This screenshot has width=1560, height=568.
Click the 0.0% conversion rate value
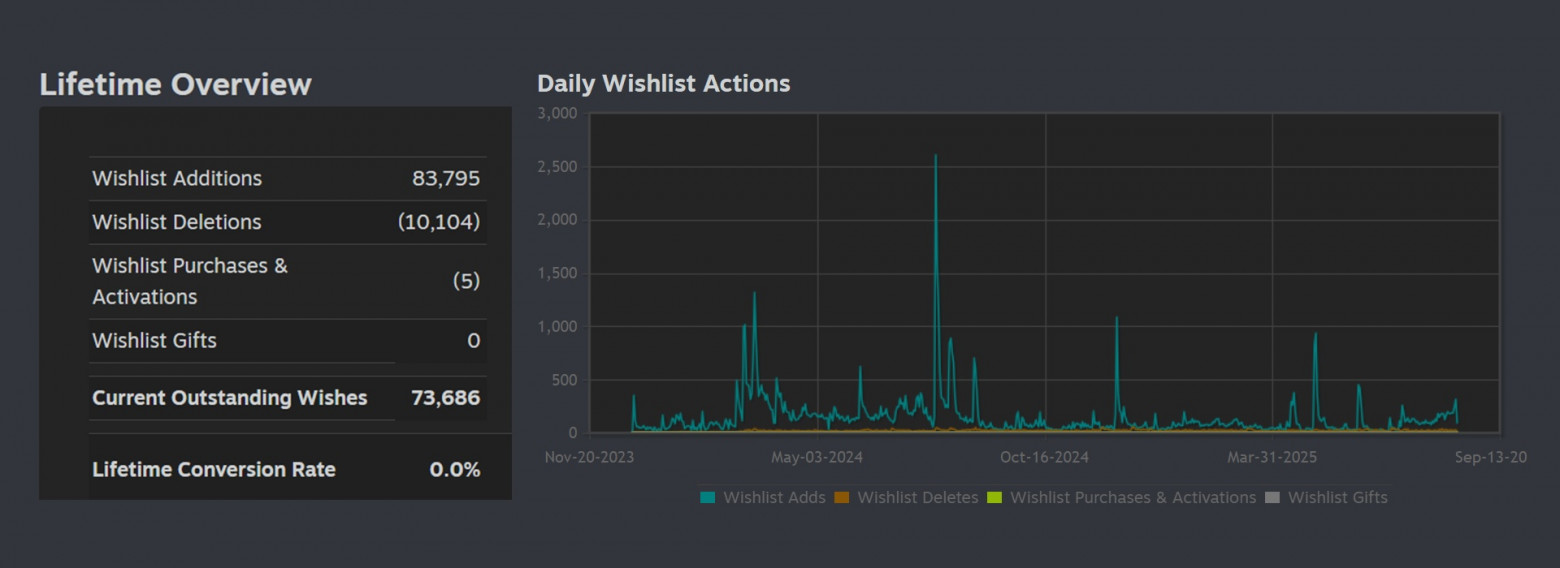[x=455, y=470]
